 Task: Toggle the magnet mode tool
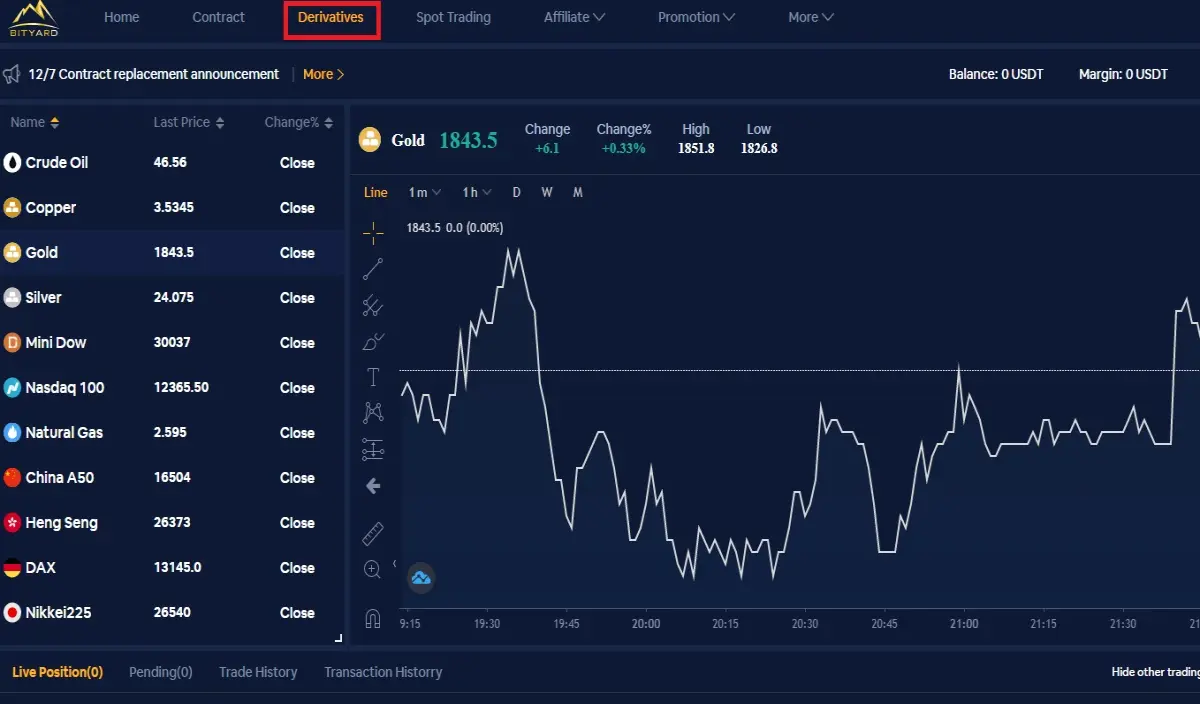(373, 618)
